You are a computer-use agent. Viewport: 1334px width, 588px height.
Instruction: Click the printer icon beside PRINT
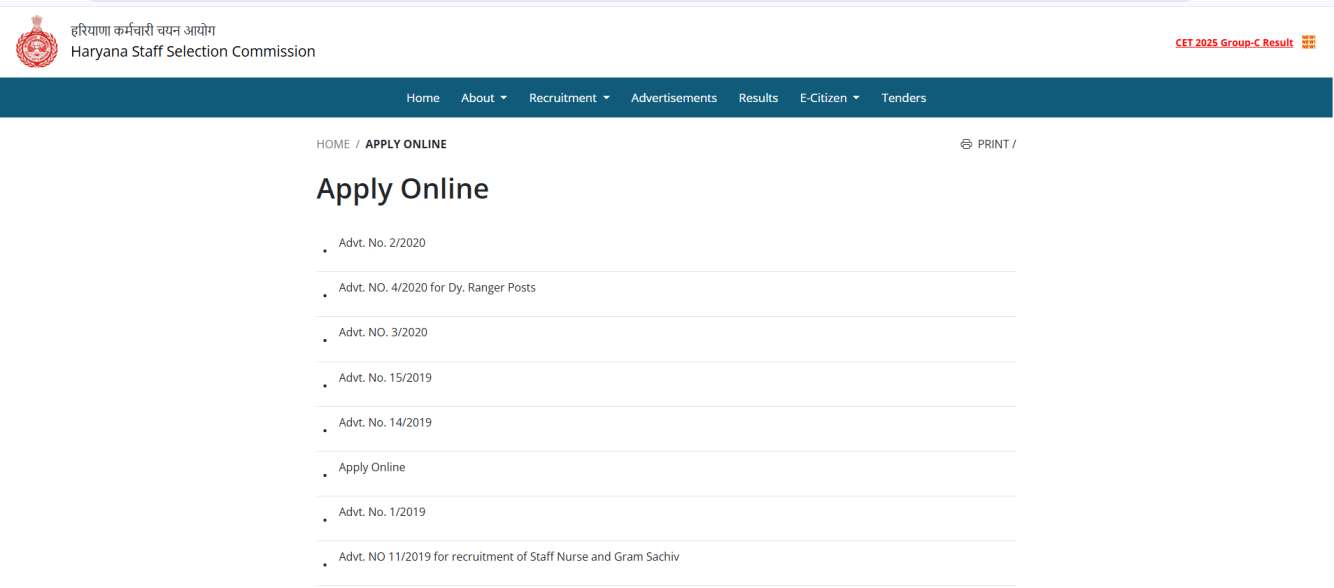964,143
